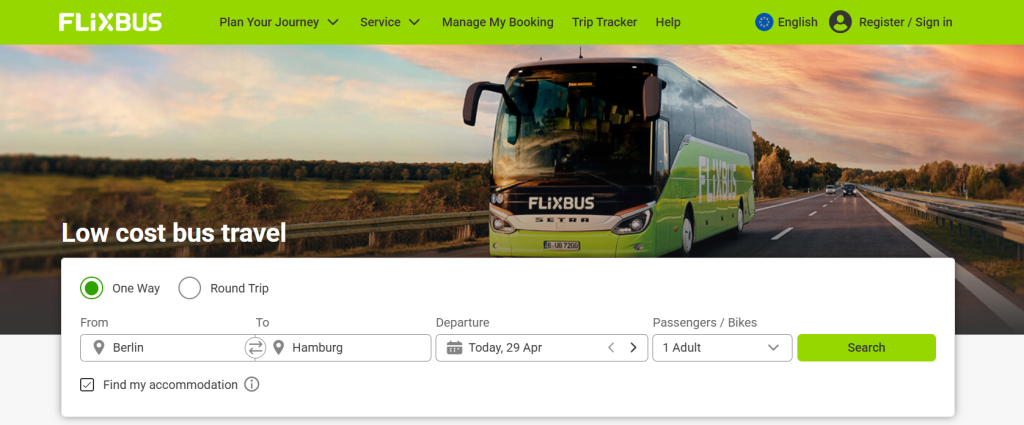Click the FlixBus logo
The height and width of the screenshot is (425, 1024).
click(110, 22)
